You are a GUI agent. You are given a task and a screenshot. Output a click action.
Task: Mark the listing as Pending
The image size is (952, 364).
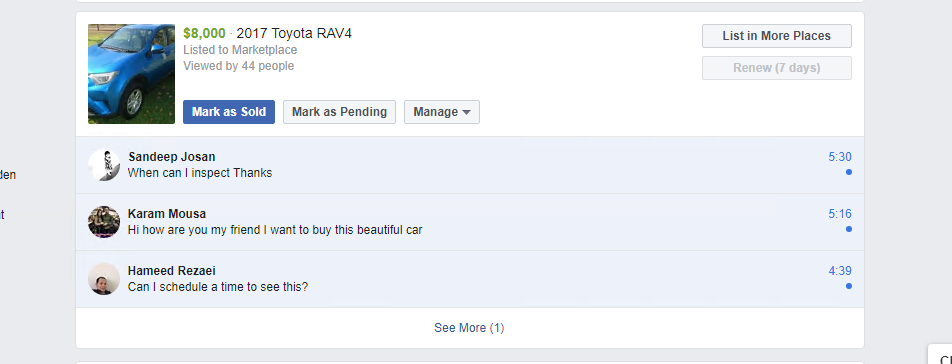click(x=339, y=112)
